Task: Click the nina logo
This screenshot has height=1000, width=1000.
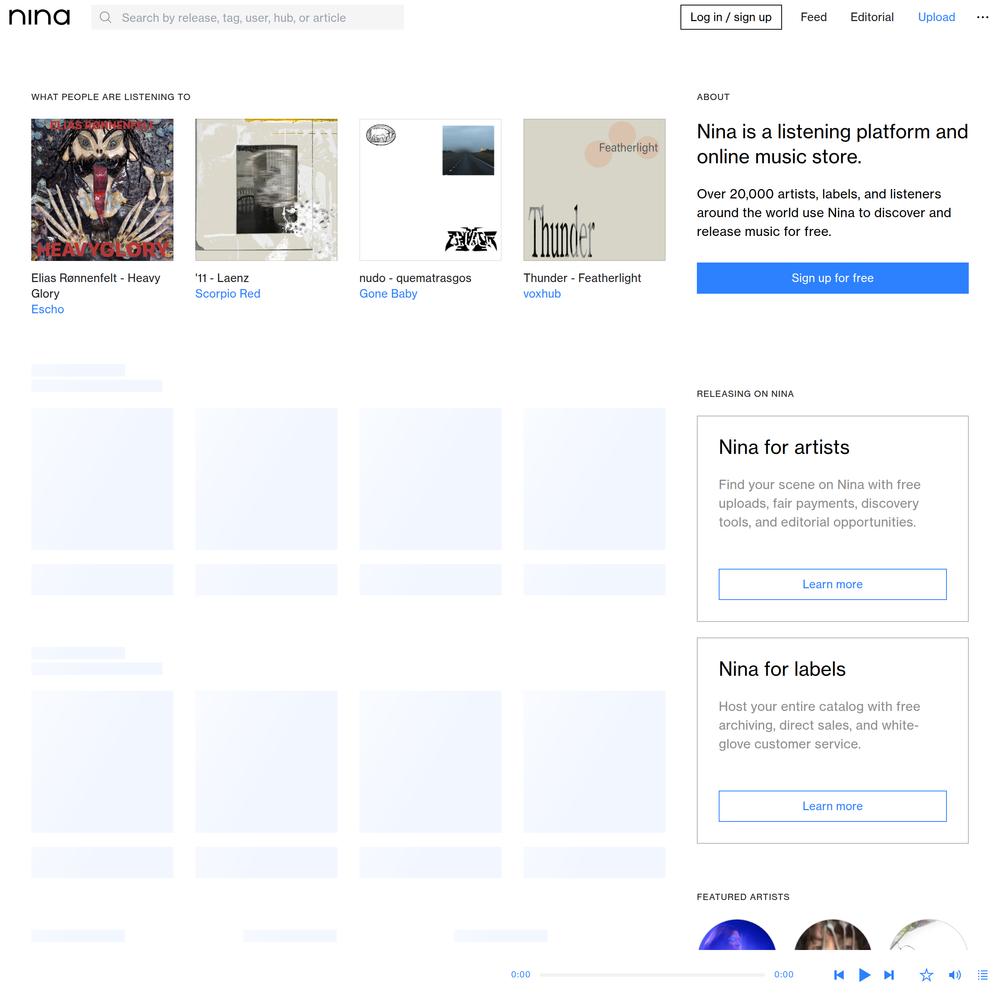Action: pos(40,17)
